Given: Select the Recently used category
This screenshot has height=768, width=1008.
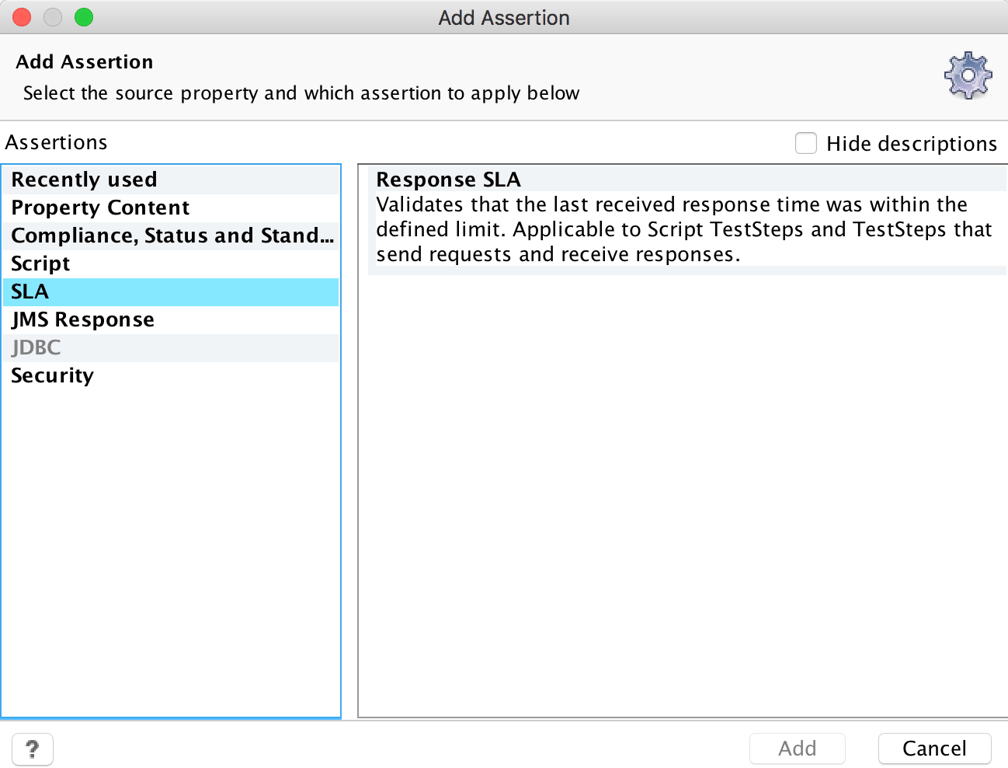Looking at the screenshot, I should [x=84, y=180].
